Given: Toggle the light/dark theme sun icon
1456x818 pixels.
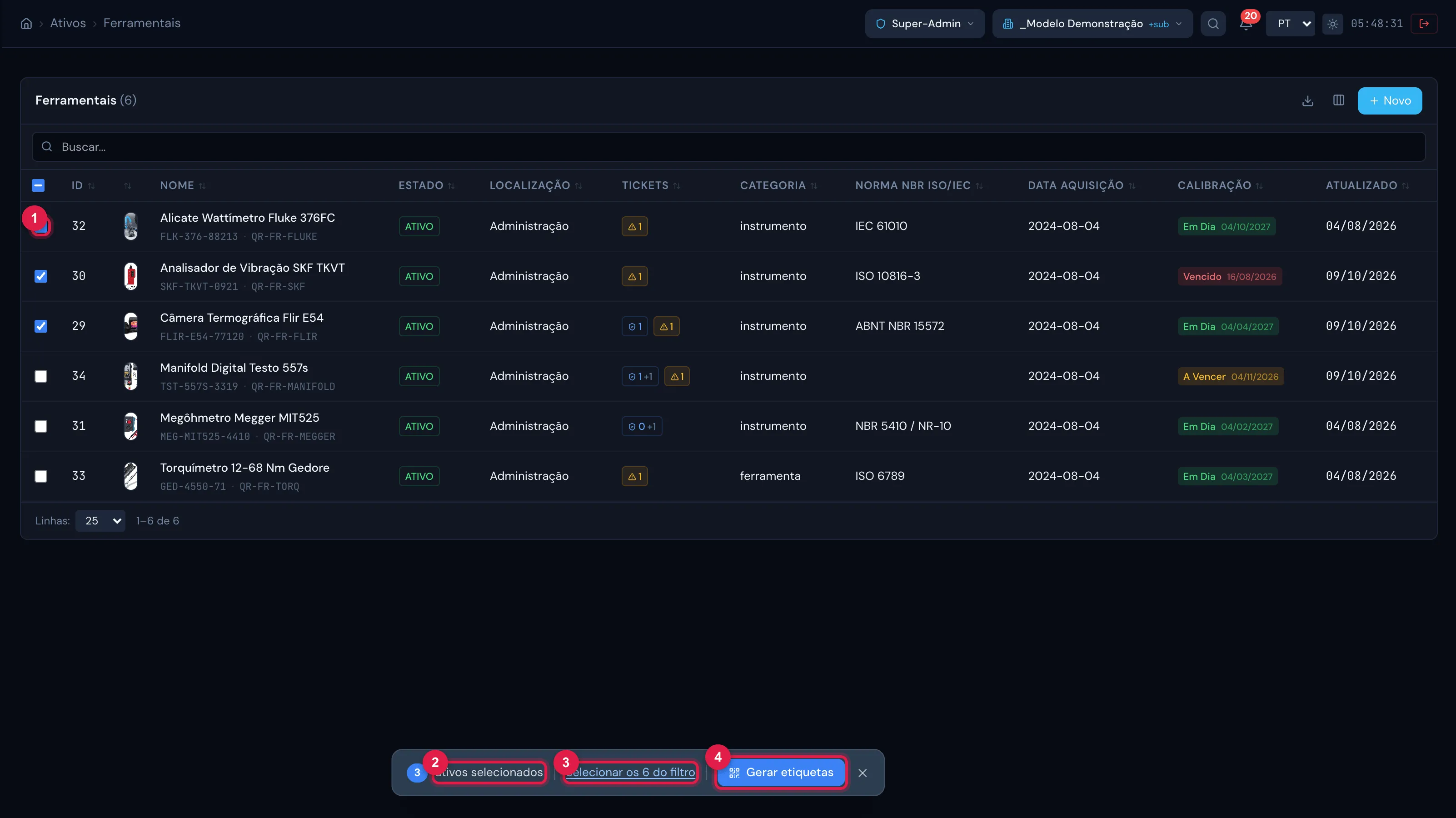Looking at the screenshot, I should pos(1332,24).
